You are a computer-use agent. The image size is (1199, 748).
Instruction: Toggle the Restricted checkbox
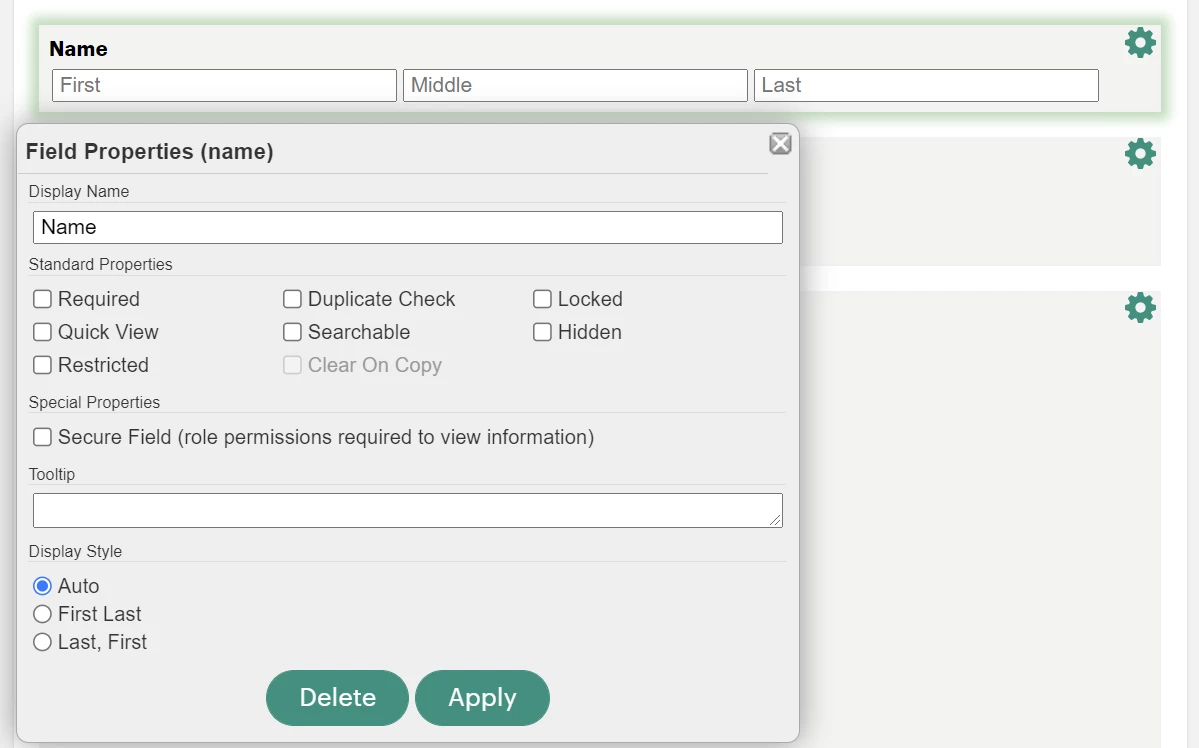pos(42,365)
